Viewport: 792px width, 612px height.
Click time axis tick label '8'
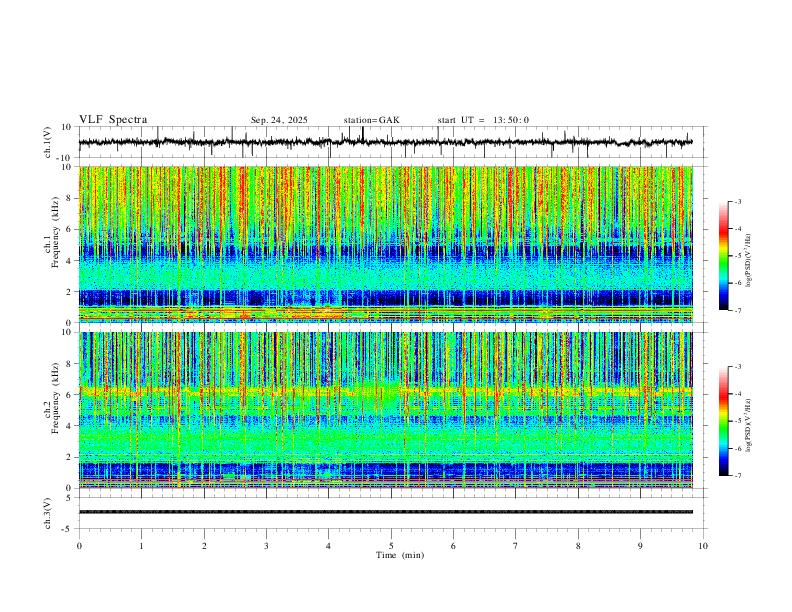[x=578, y=546]
